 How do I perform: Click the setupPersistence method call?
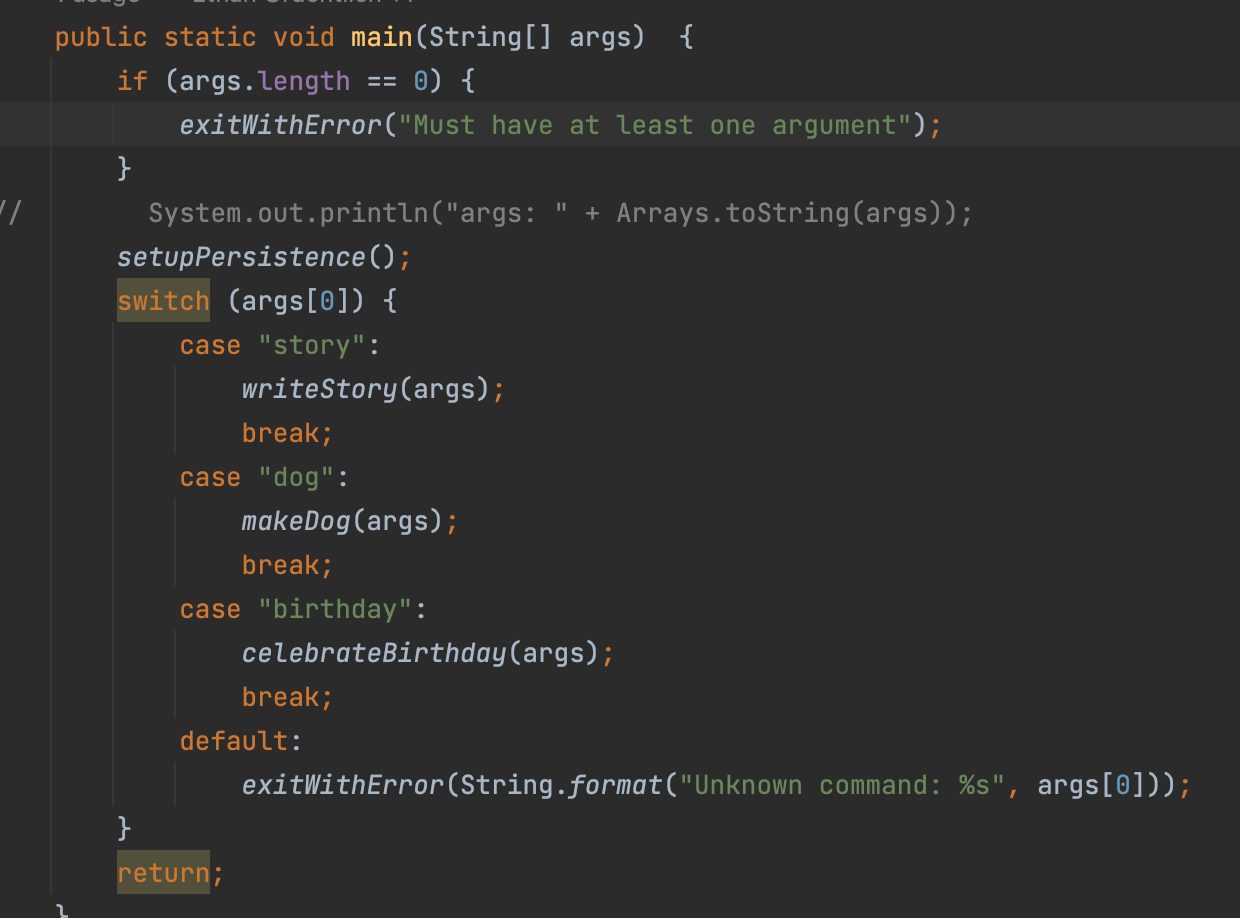tap(242, 257)
